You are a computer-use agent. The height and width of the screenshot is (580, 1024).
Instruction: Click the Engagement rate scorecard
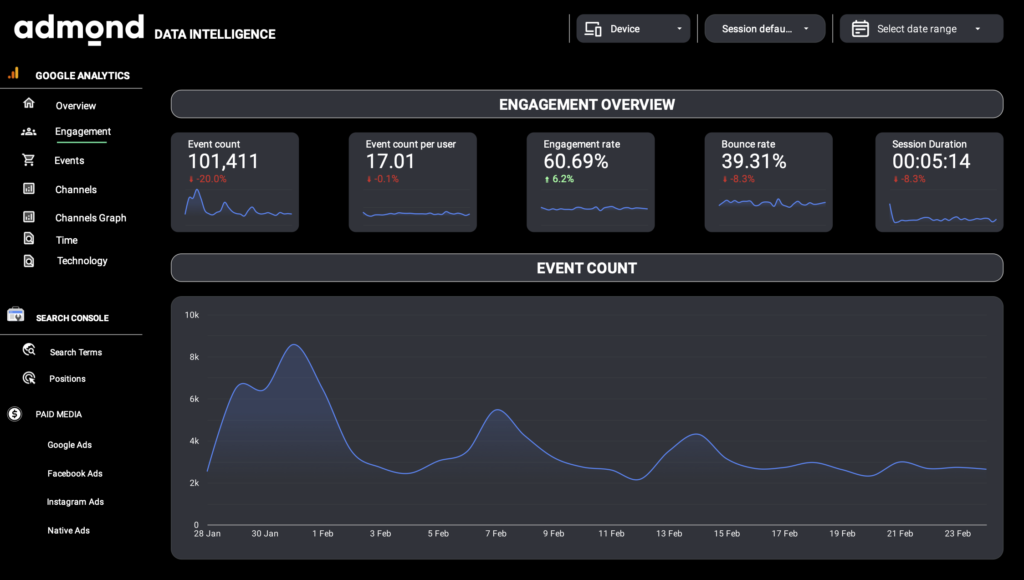[x=592, y=182]
